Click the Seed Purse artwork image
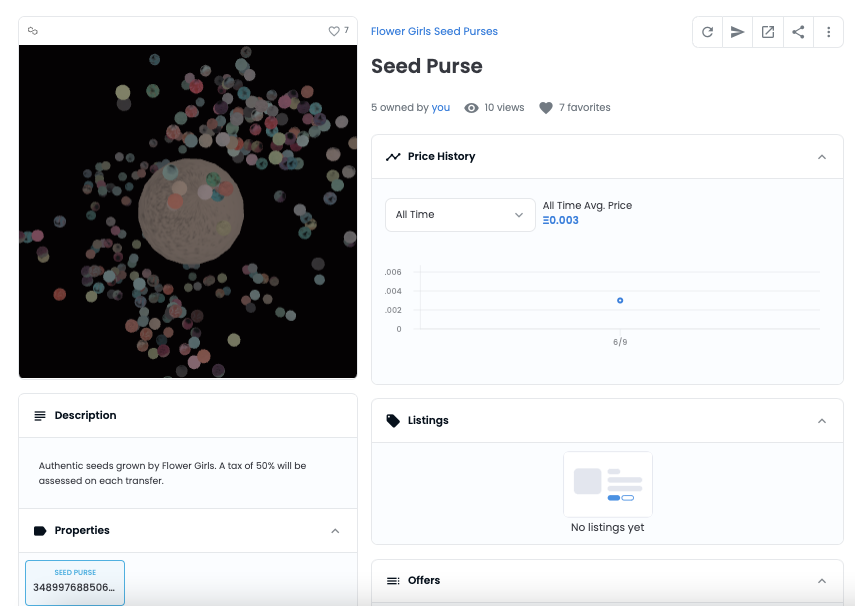The image size is (855, 606). tap(188, 212)
